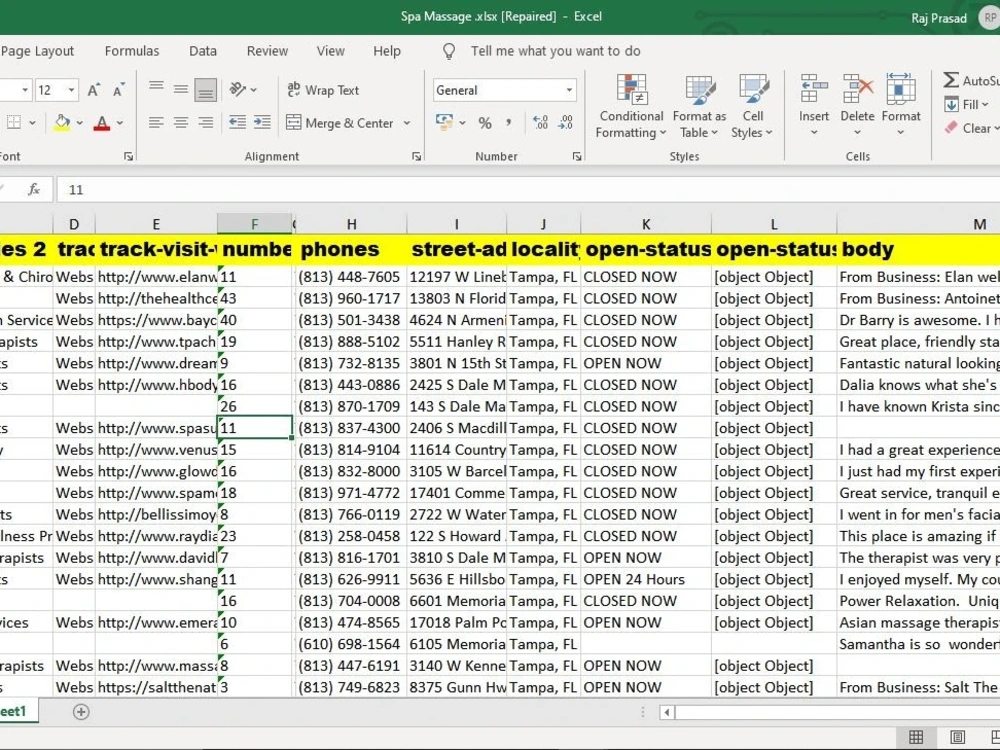The width and height of the screenshot is (1000, 750).
Task: Increase decimal places
Action: click(x=541, y=122)
